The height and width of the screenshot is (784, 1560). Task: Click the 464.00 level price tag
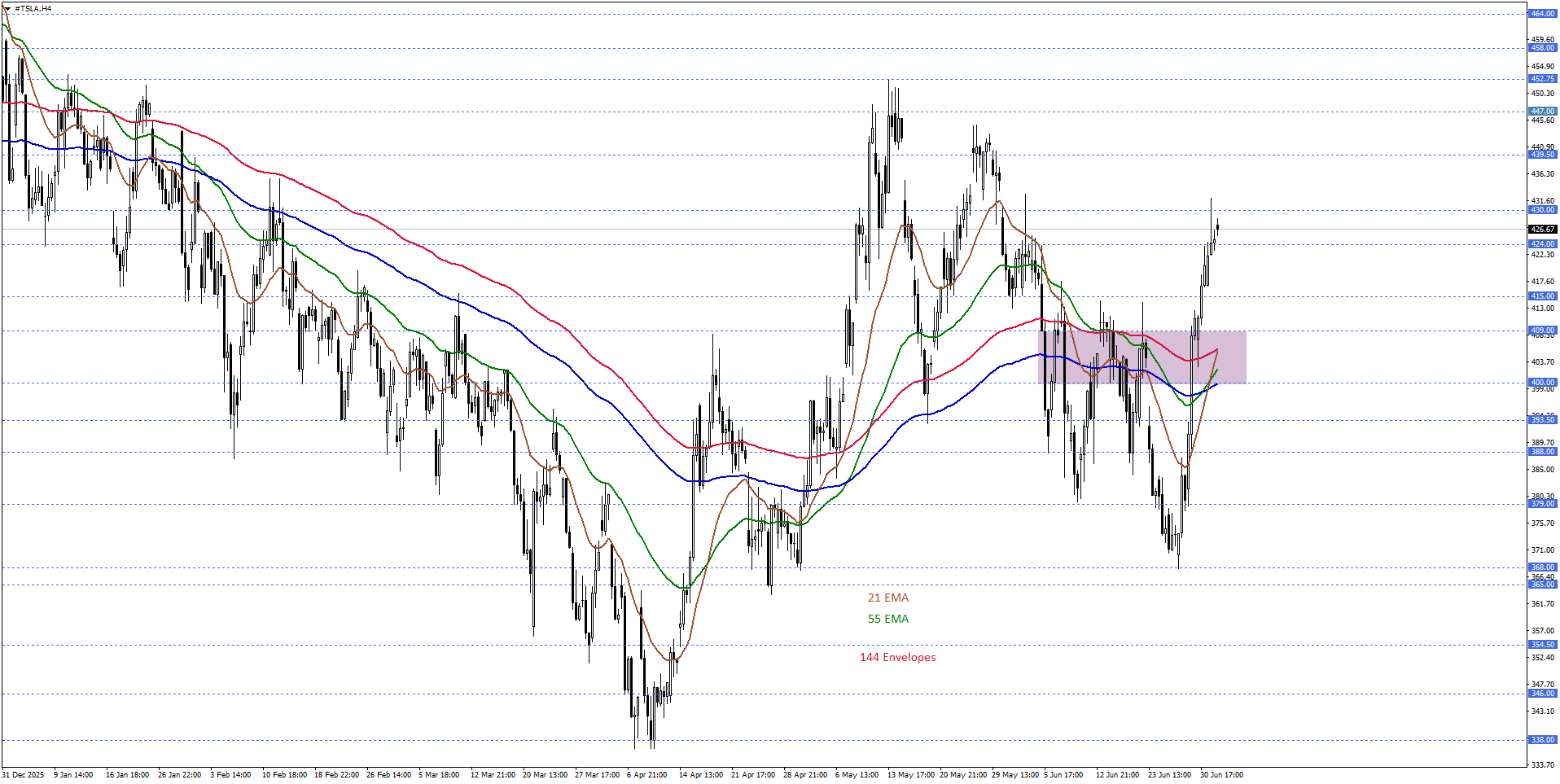click(x=1542, y=14)
